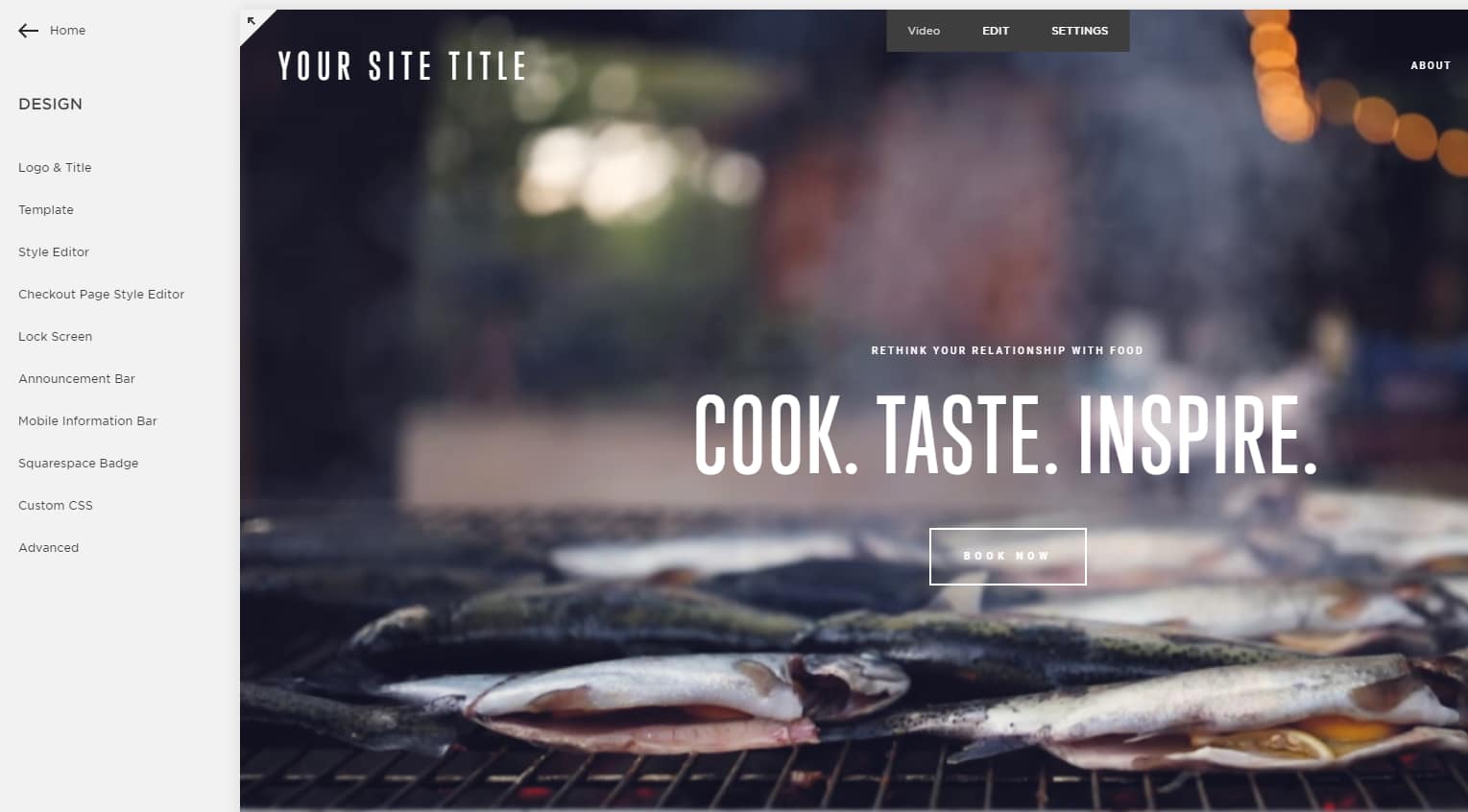Click the YOUR SITE TITLE heading
Viewport: 1468px width, 812px height.
point(402,66)
